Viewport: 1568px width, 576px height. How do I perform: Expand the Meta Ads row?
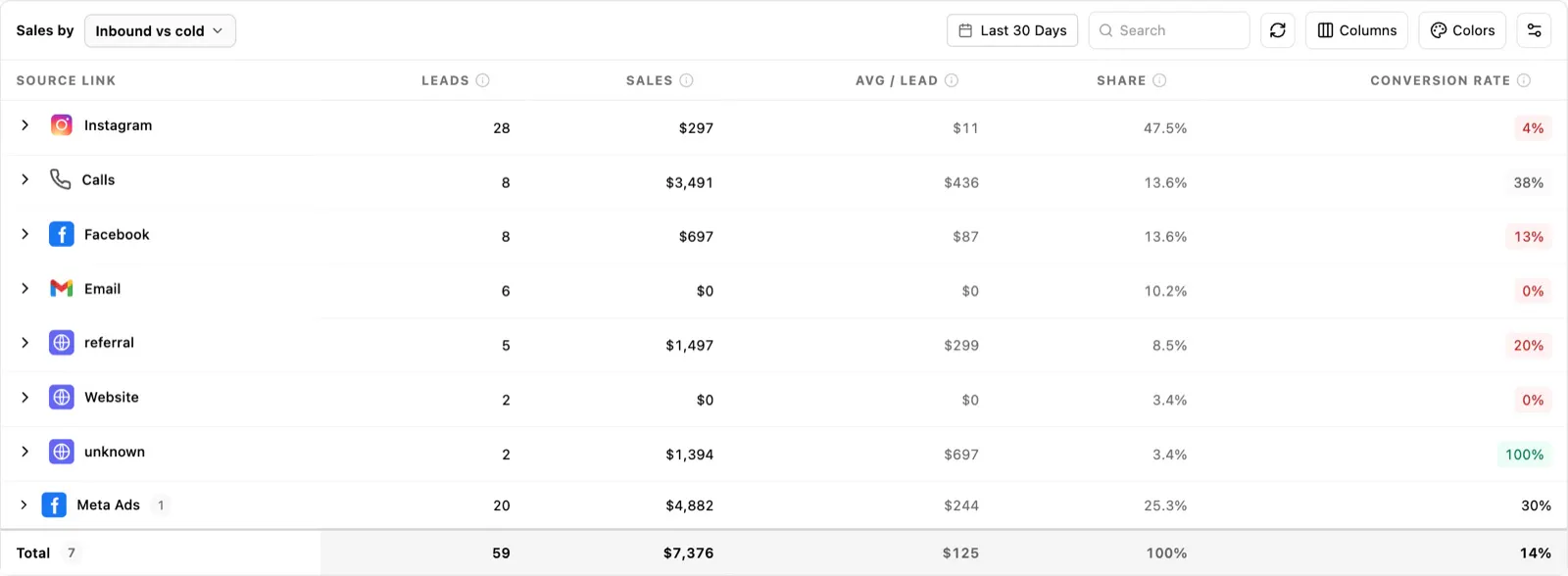[24, 504]
